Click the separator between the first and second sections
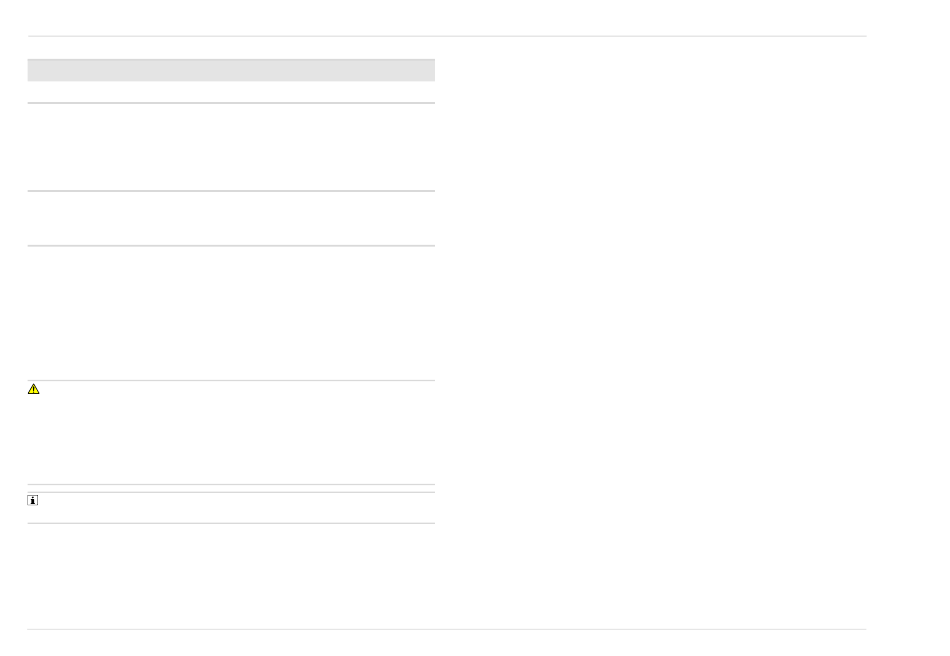Screen dimensions: 950x656 [x=231, y=191]
